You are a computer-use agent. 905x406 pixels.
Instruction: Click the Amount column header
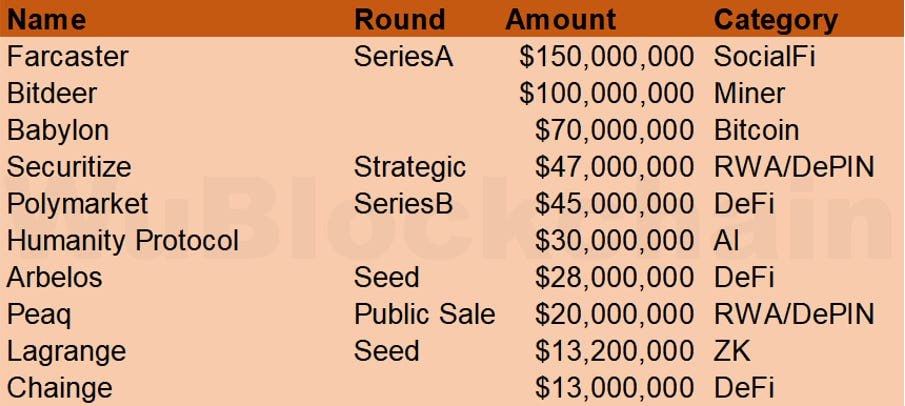(561, 19)
